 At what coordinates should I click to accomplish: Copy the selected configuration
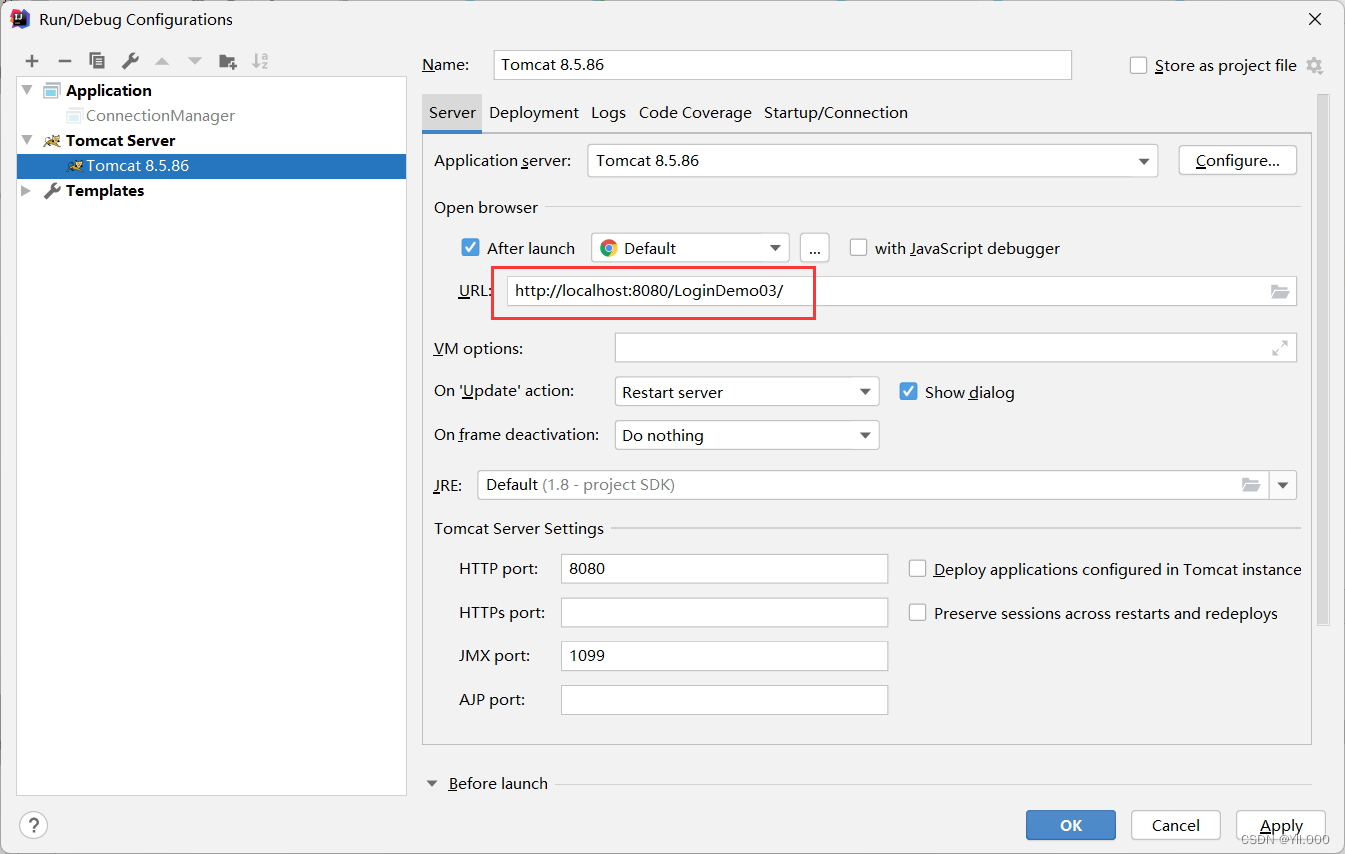(x=97, y=61)
